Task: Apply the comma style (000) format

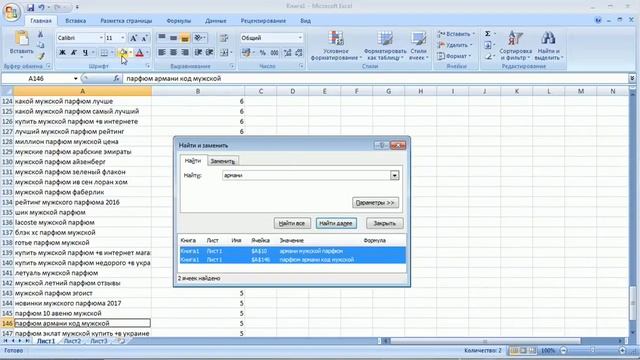Action: click(275, 52)
